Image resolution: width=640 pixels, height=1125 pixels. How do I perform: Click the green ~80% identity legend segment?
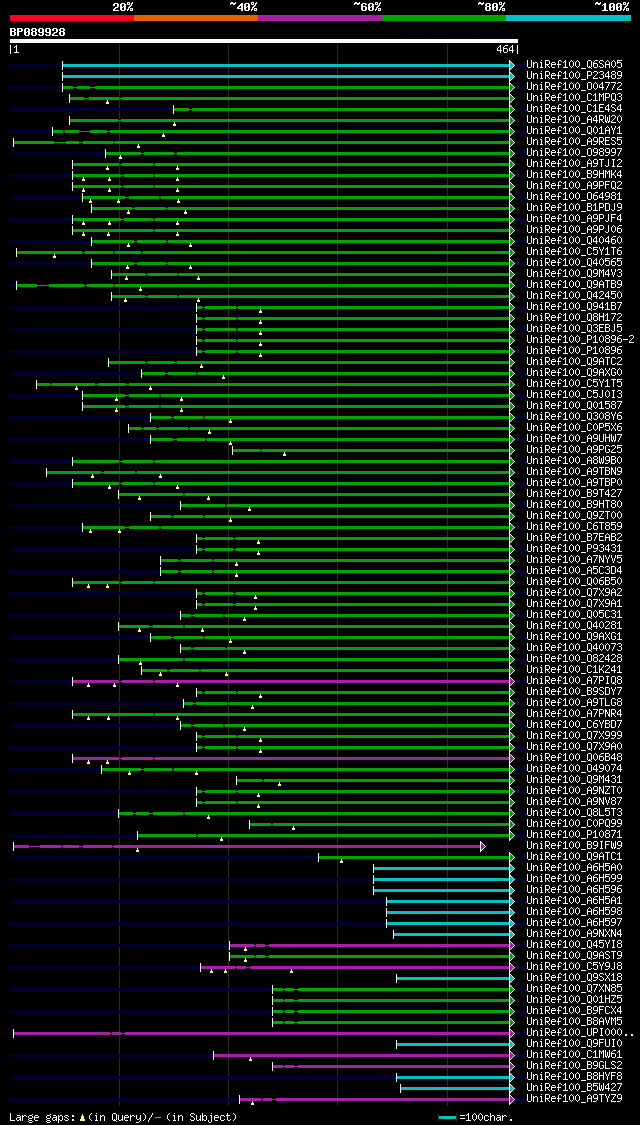pos(444,17)
